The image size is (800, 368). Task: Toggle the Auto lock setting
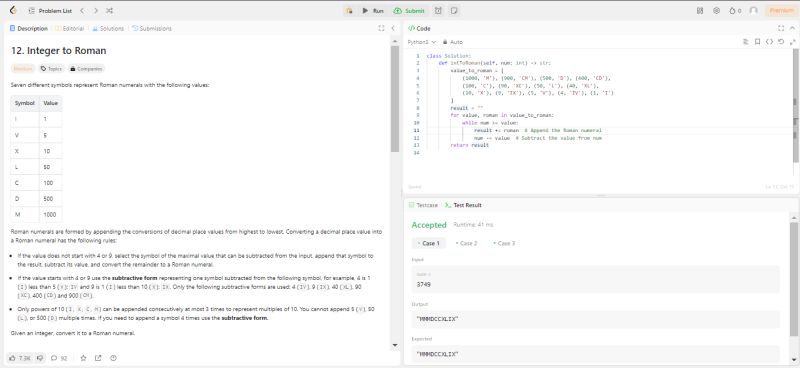(x=453, y=42)
